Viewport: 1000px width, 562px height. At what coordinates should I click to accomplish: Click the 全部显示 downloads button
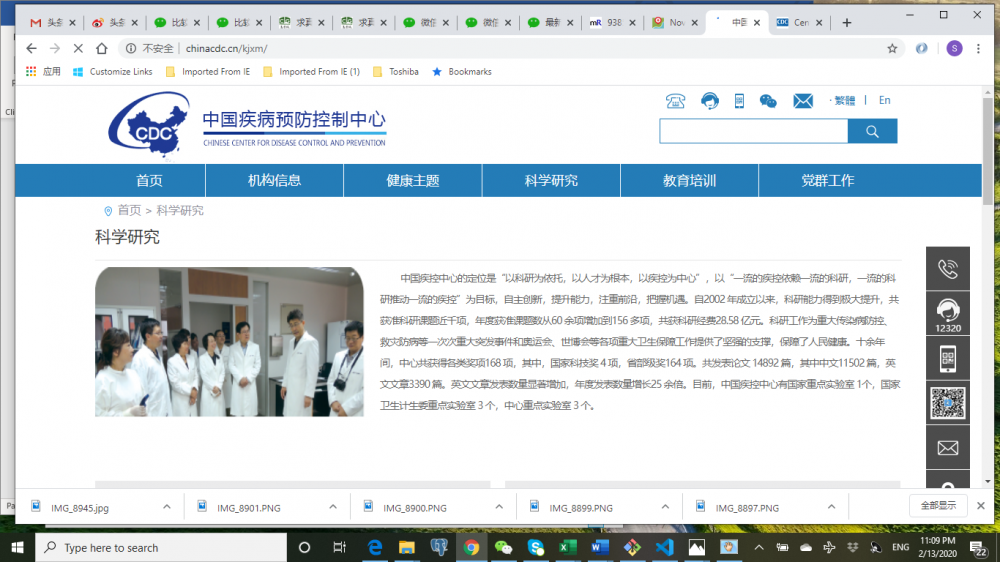[x=938, y=506]
